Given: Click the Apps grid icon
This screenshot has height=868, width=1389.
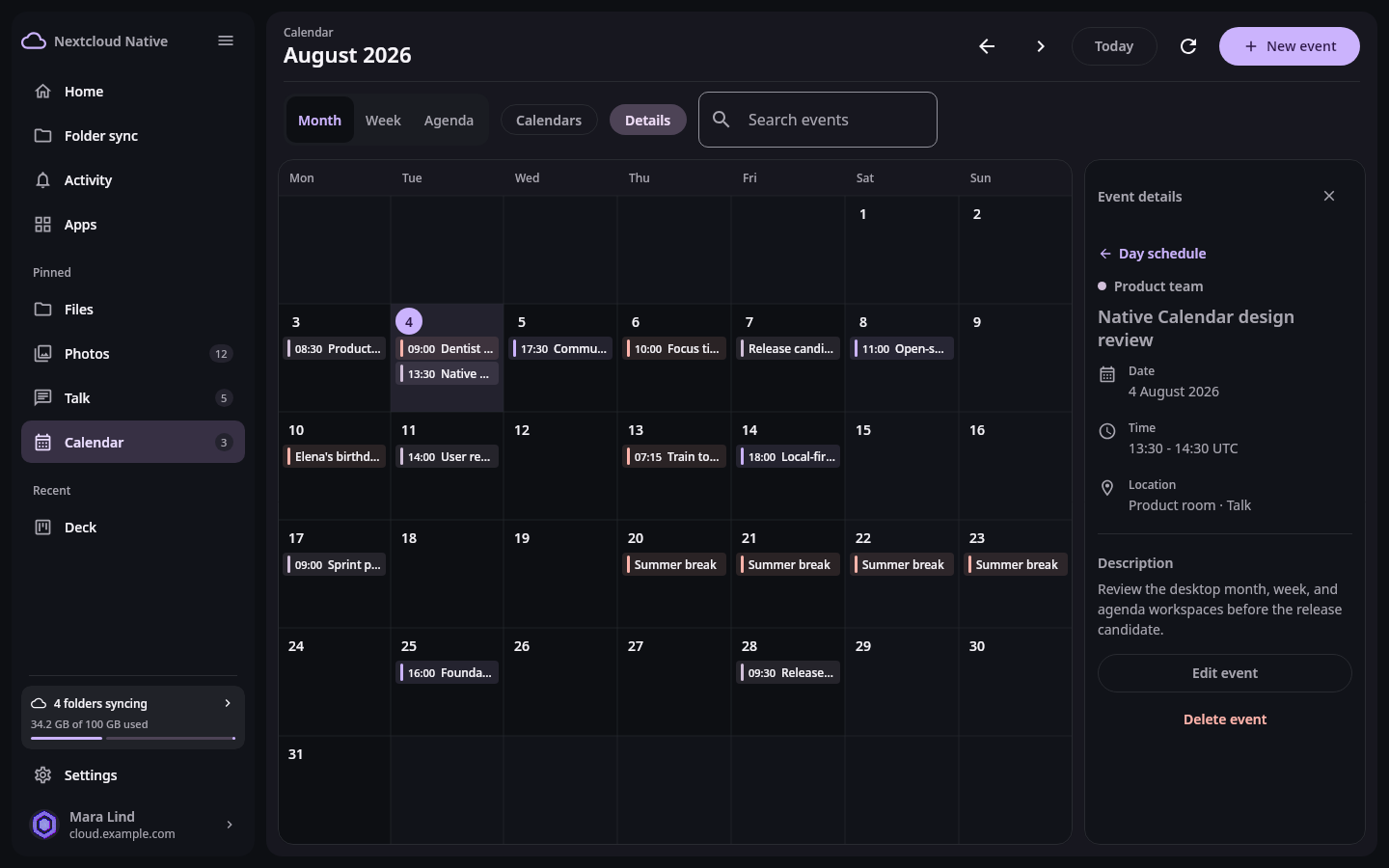Looking at the screenshot, I should click(x=42, y=225).
